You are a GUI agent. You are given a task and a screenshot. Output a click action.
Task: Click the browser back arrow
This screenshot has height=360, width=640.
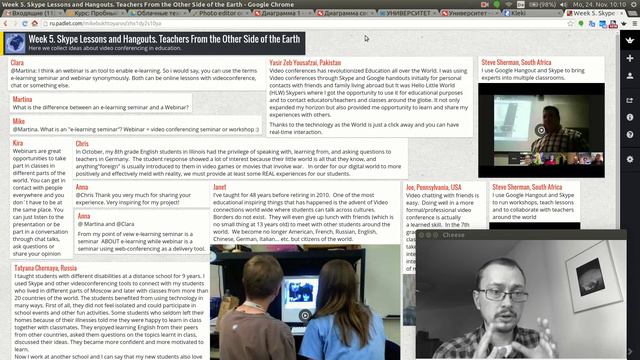[6, 24]
